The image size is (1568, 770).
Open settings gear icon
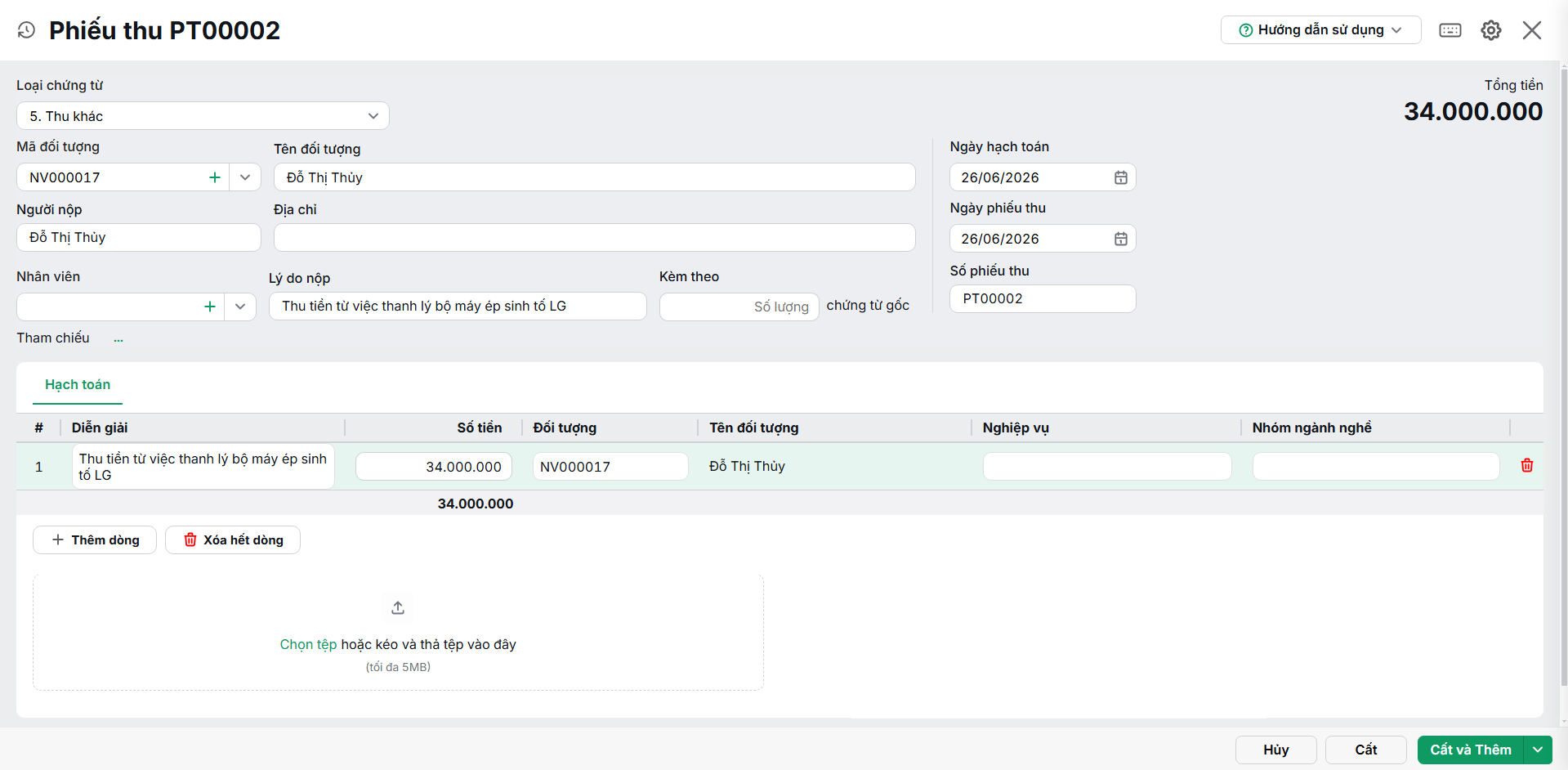pyautogui.click(x=1491, y=30)
